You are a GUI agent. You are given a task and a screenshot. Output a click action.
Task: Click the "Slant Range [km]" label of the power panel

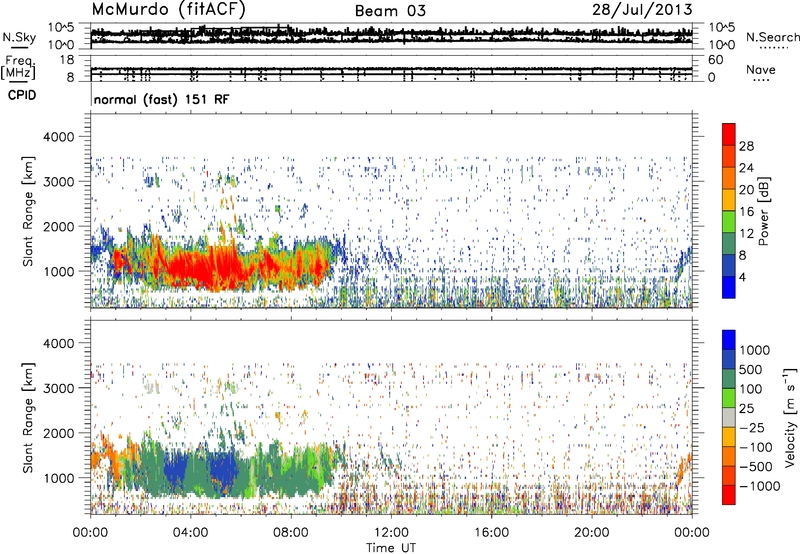click(x=28, y=211)
